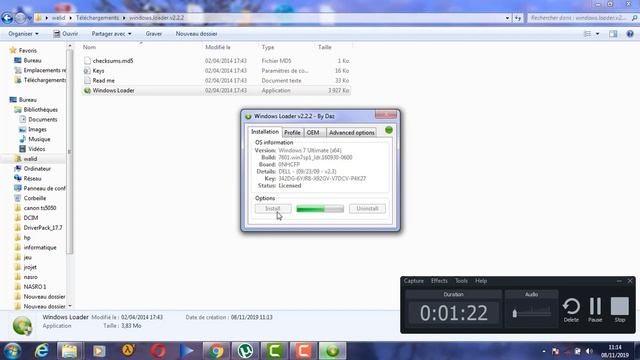Expand the address bar history dropdown
640x360 pixels.
pos(507,18)
